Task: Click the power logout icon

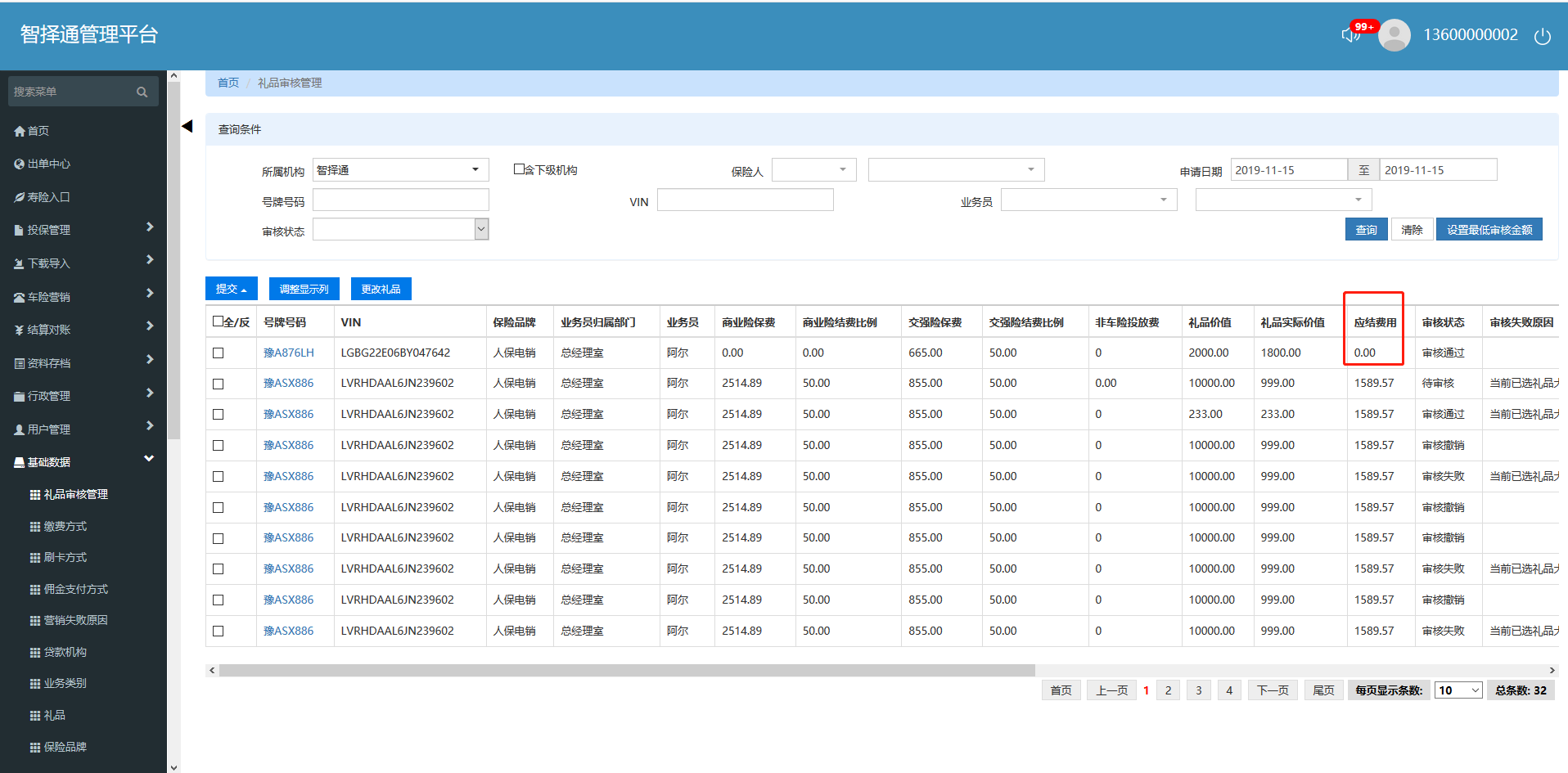Action: pyautogui.click(x=1542, y=36)
